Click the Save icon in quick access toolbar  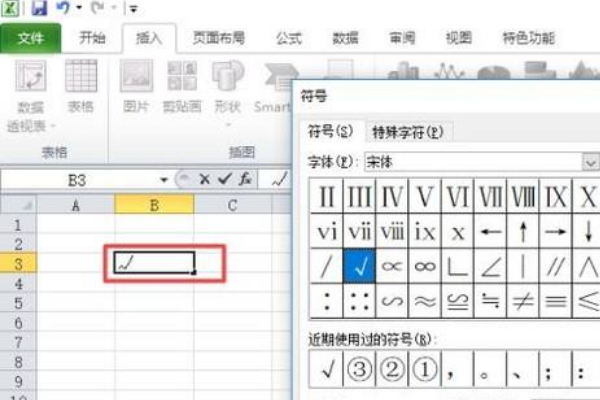pyautogui.click(x=39, y=8)
